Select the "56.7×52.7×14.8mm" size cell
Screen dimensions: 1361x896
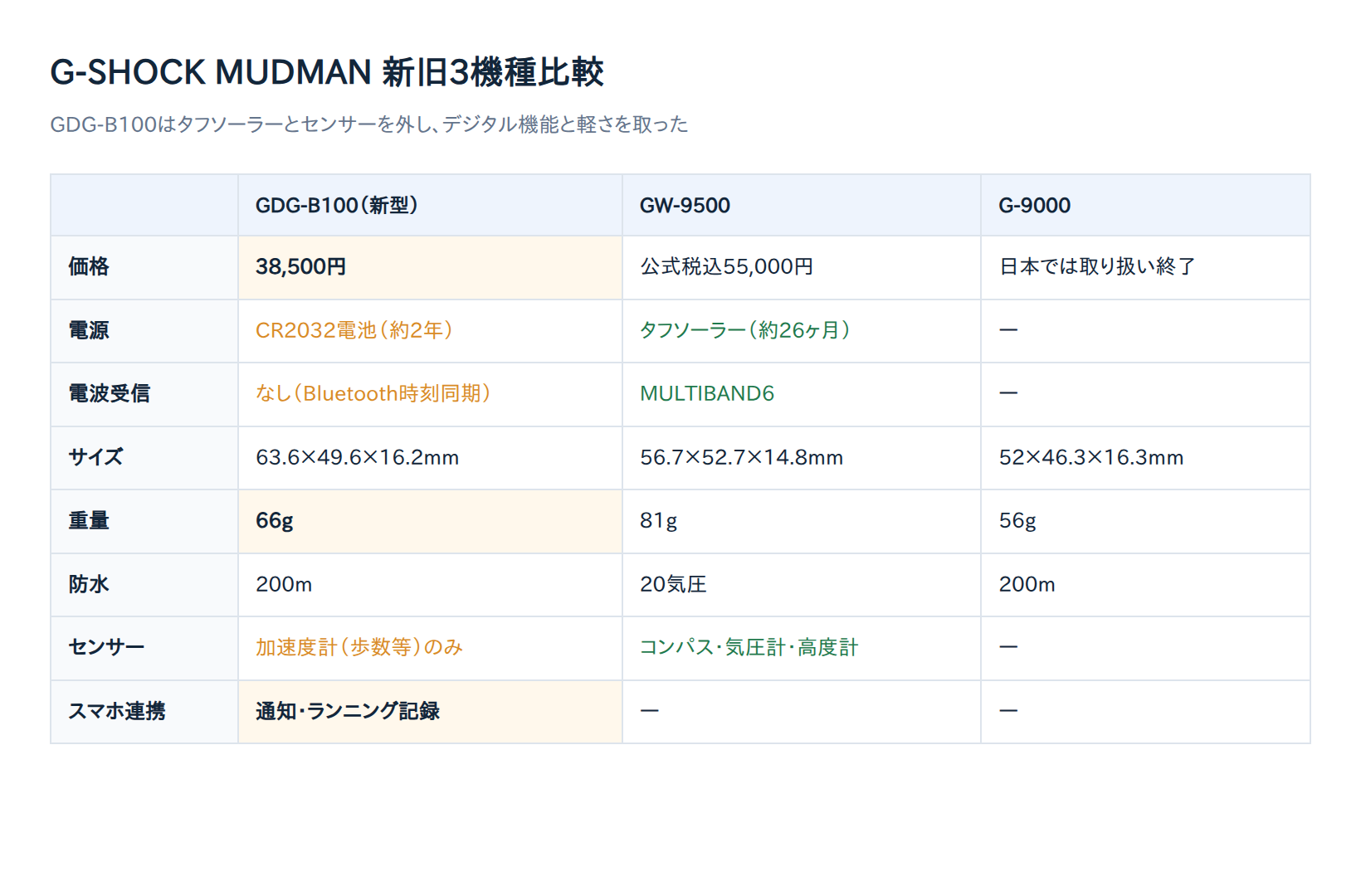click(x=802, y=457)
